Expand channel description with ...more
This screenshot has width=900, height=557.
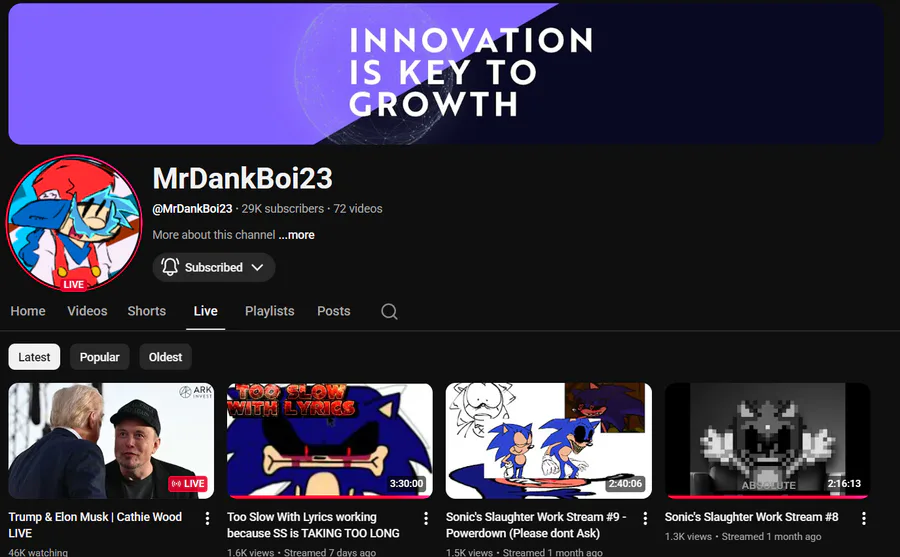coord(296,235)
